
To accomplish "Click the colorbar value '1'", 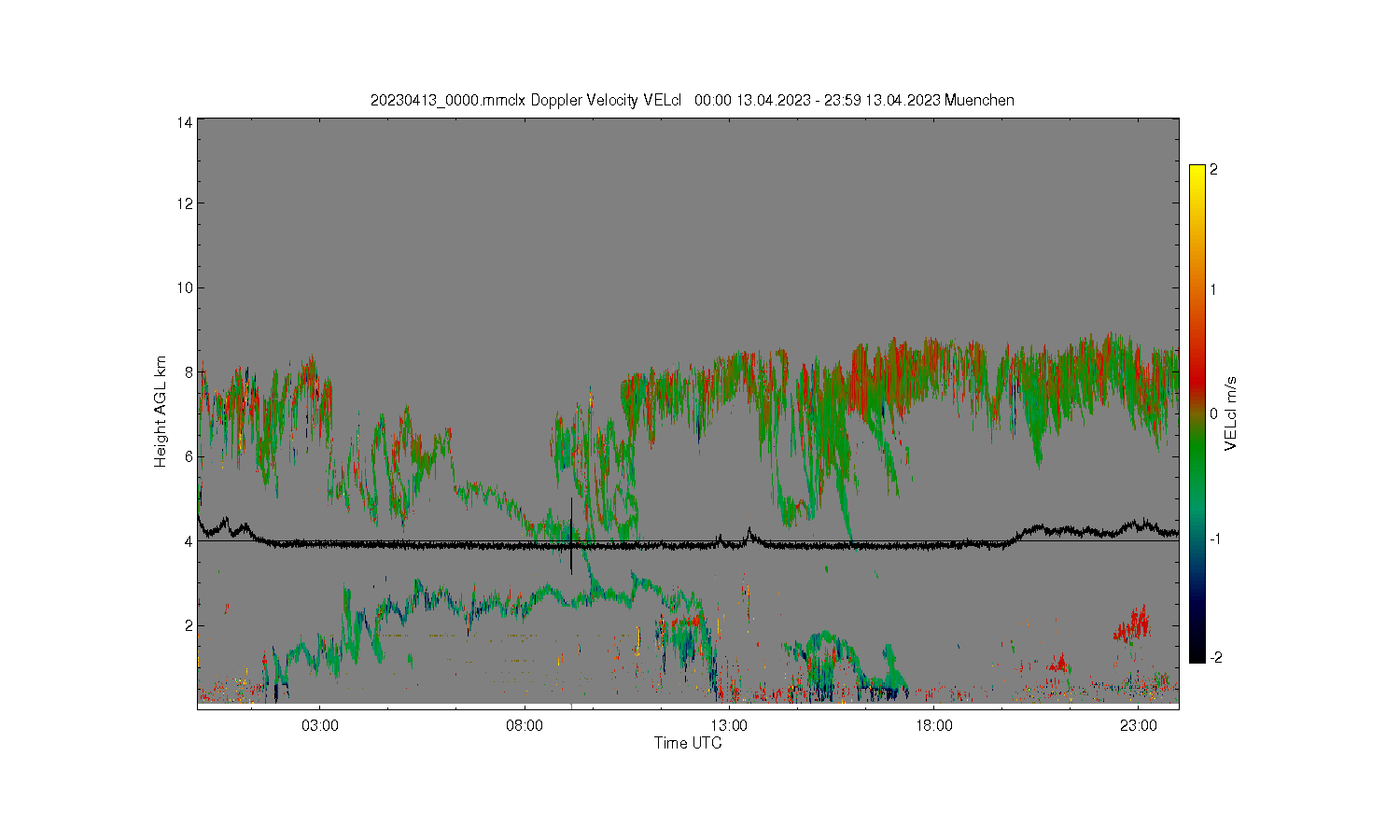I will pos(1213,289).
